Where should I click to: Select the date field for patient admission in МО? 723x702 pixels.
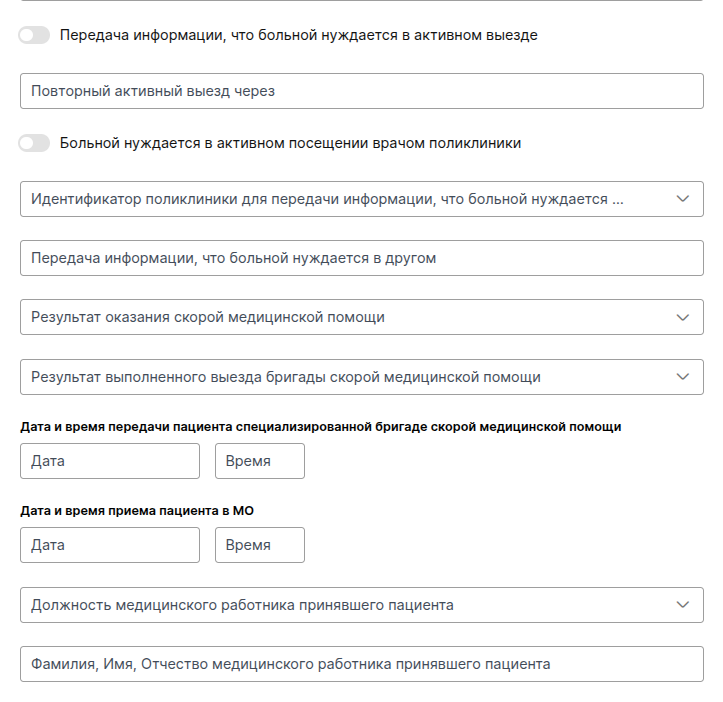[x=110, y=545]
